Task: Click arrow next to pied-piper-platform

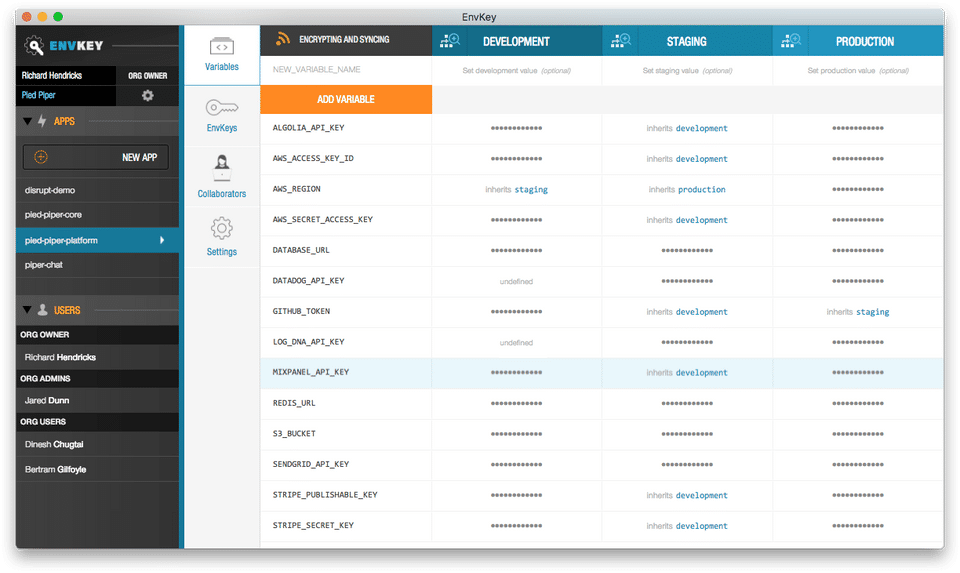Action: [162, 240]
